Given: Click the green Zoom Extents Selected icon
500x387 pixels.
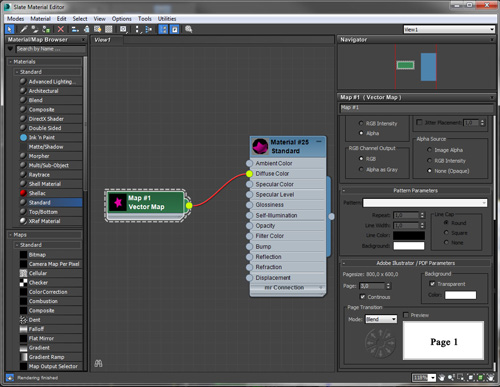Looking at the screenshot, I should 480,378.
